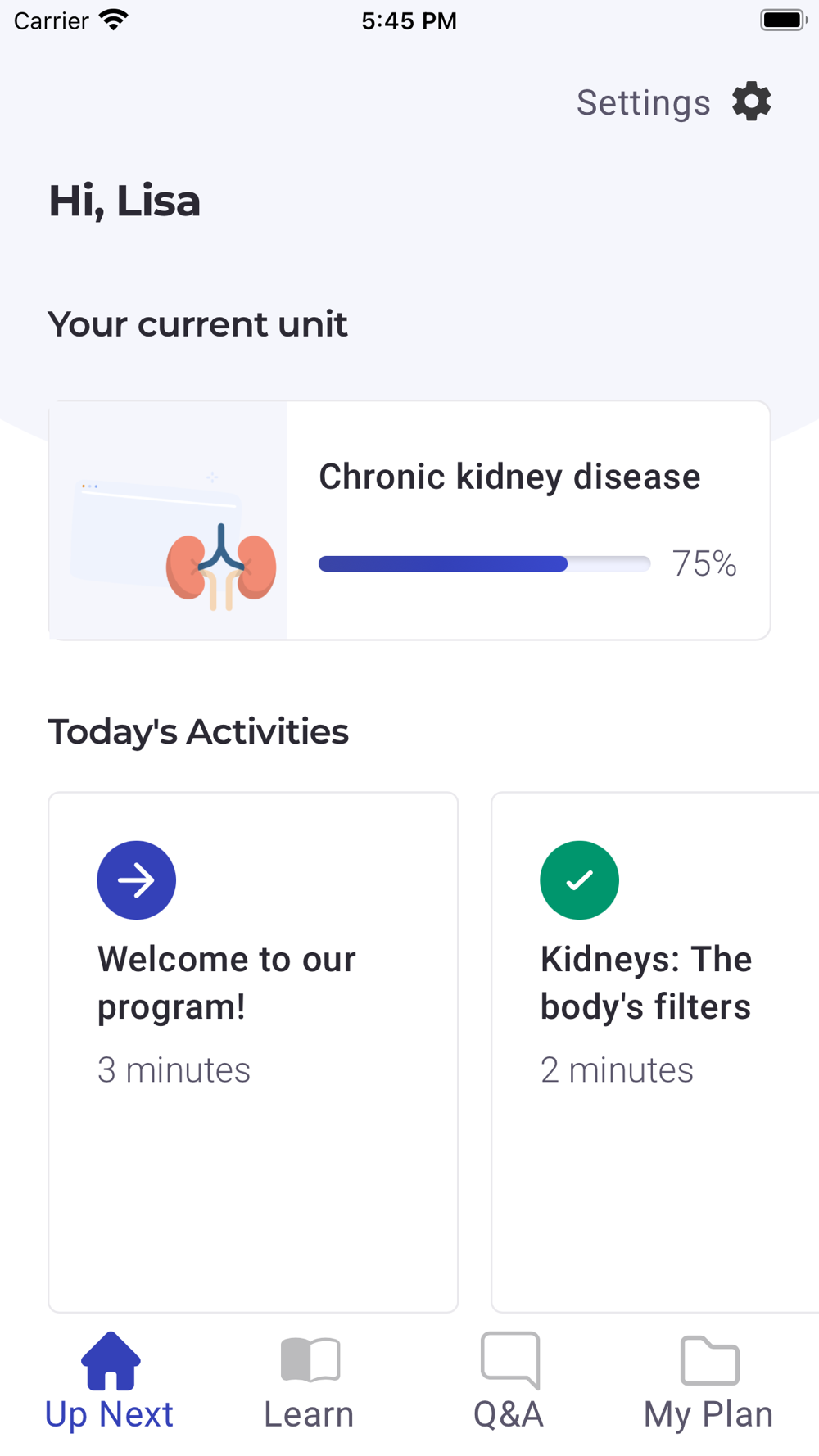Select the Up Next tab label
This screenshot has height=1456, width=819.
[x=109, y=1415]
